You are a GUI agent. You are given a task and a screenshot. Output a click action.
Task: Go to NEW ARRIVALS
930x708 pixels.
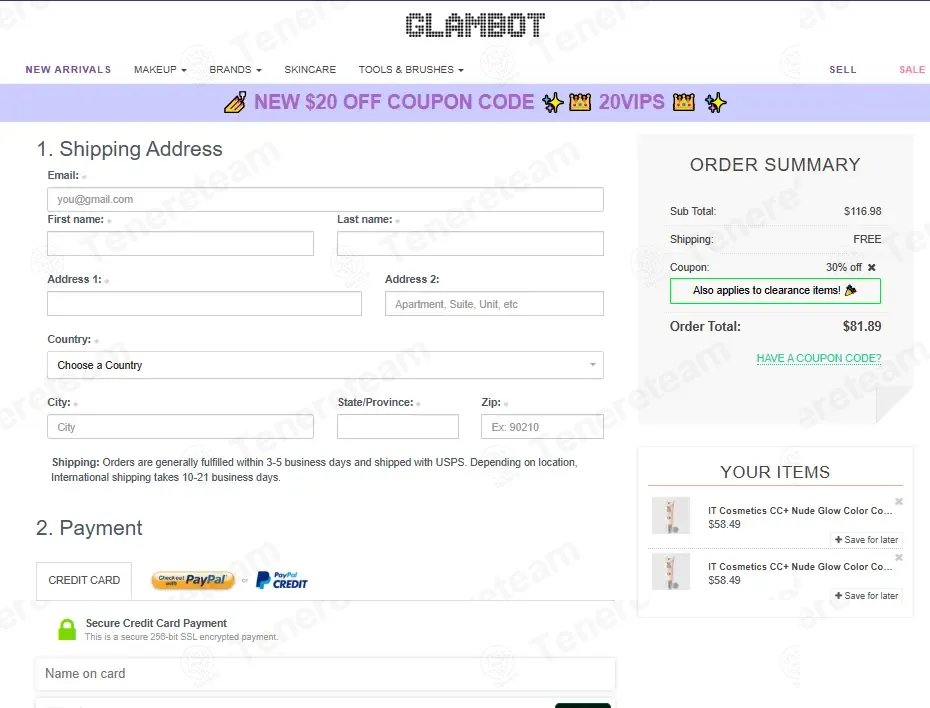[x=68, y=69]
